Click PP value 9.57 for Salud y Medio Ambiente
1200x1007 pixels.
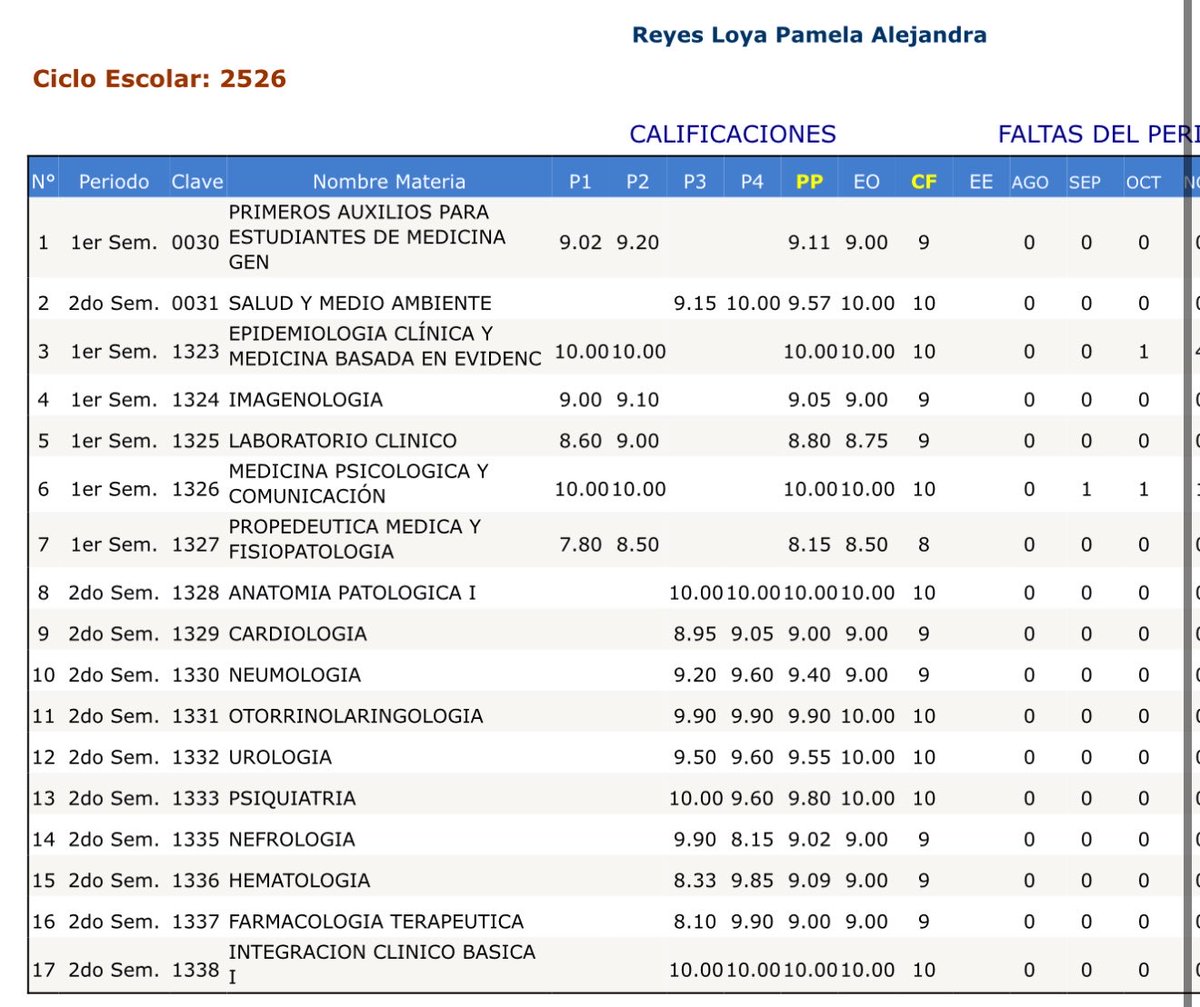tap(809, 303)
